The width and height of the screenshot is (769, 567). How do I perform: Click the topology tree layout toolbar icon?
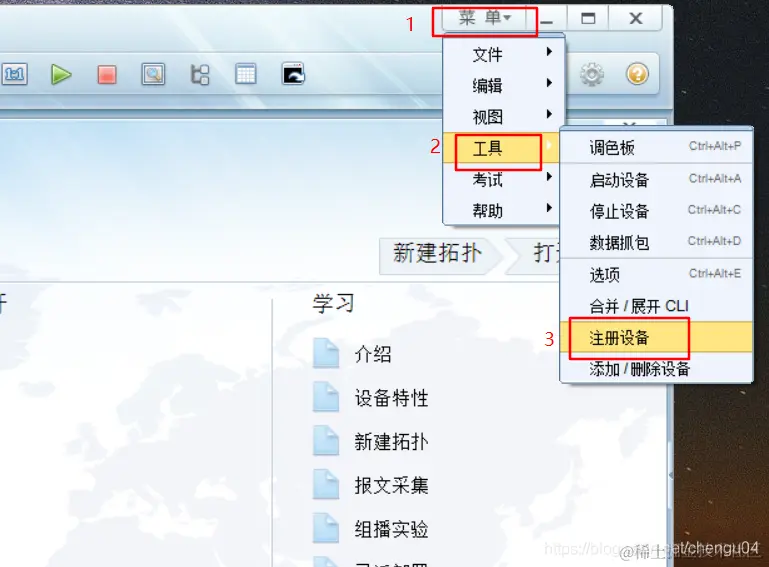pos(200,75)
